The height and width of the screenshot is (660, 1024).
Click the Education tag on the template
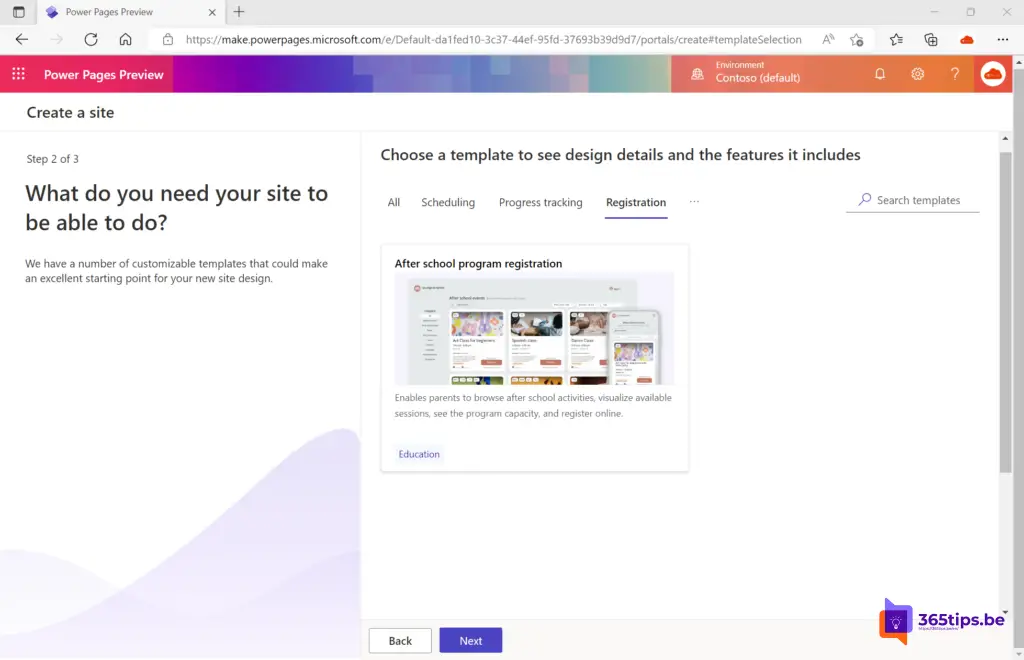(419, 454)
